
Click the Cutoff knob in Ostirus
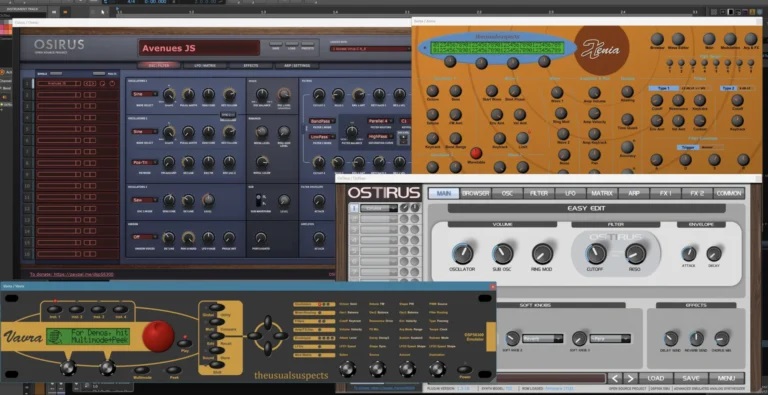[596, 253]
